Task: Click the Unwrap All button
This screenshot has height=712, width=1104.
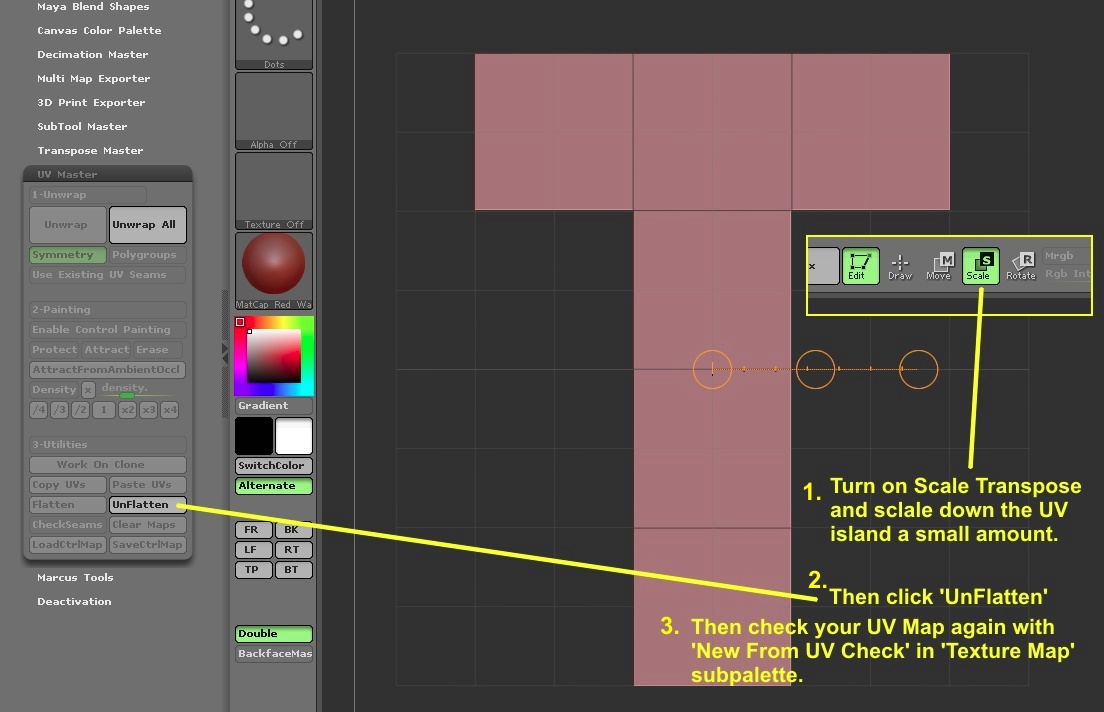Action: tap(147, 224)
